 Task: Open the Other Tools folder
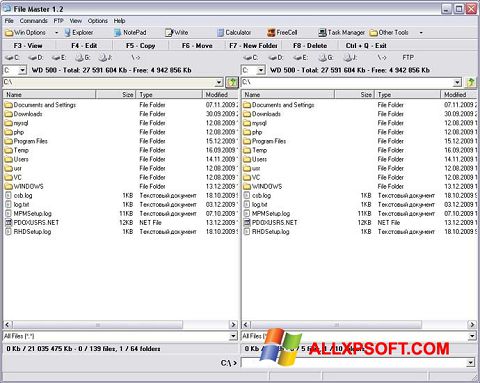click(x=389, y=33)
